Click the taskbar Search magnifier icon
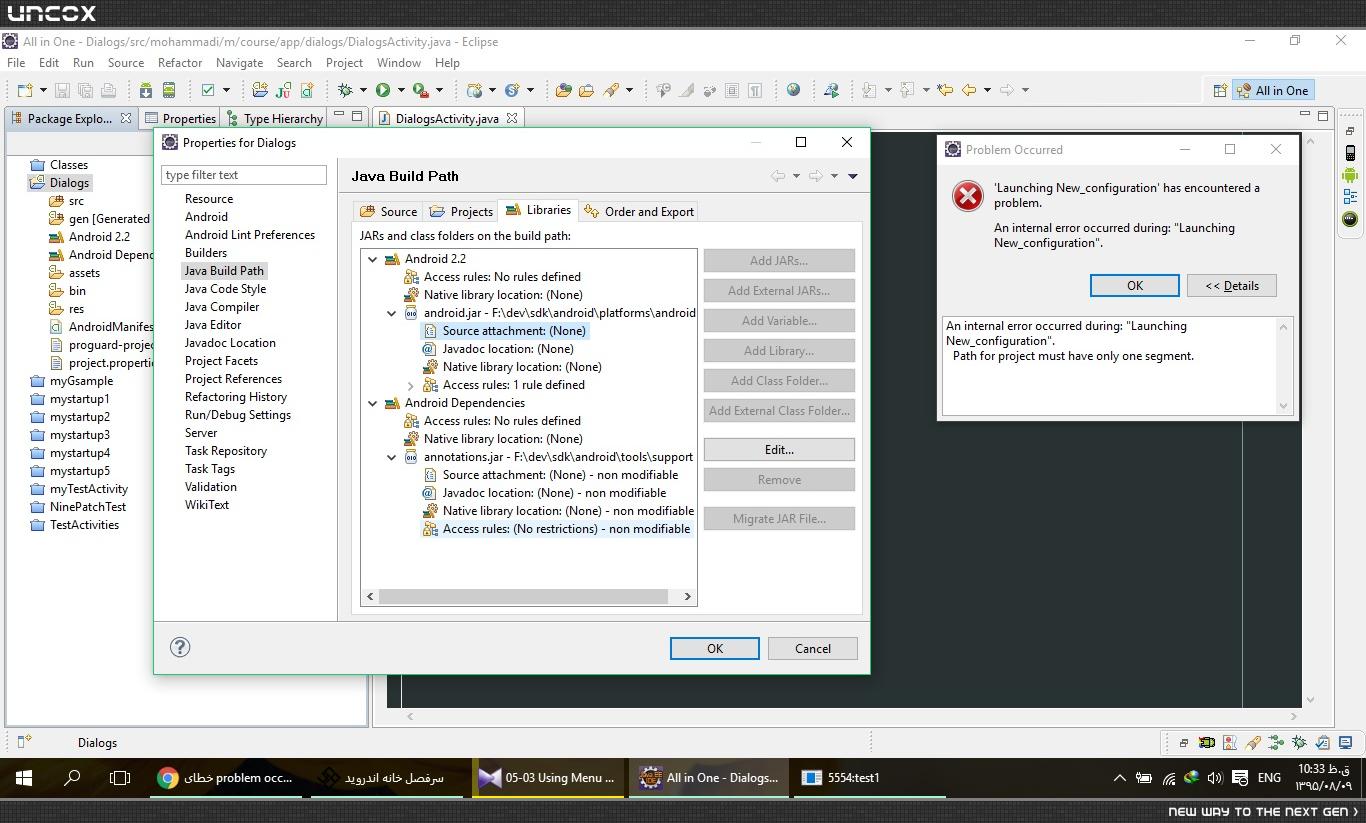 pyautogui.click(x=72, y=777)
